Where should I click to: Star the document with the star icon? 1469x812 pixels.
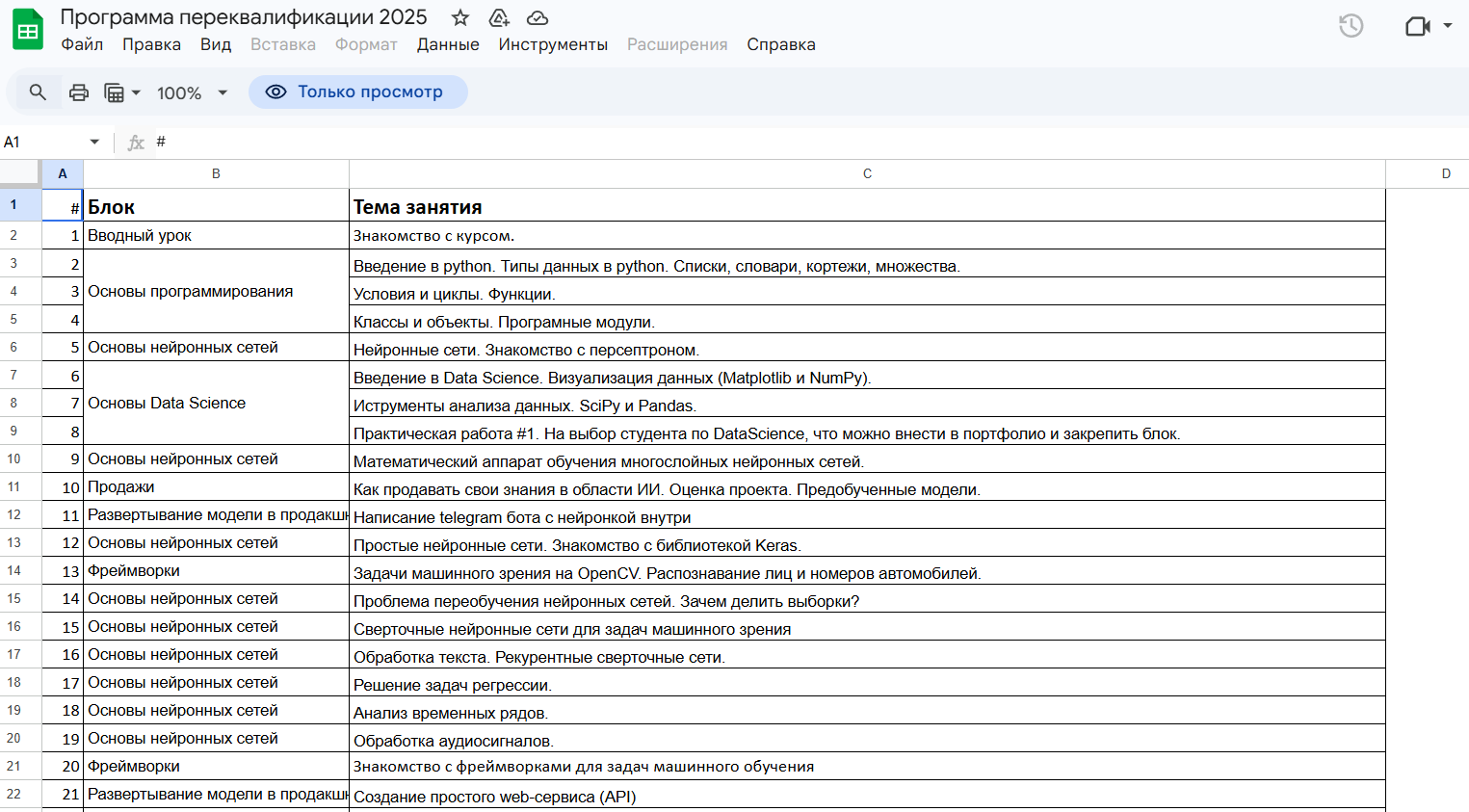(460, 17)
